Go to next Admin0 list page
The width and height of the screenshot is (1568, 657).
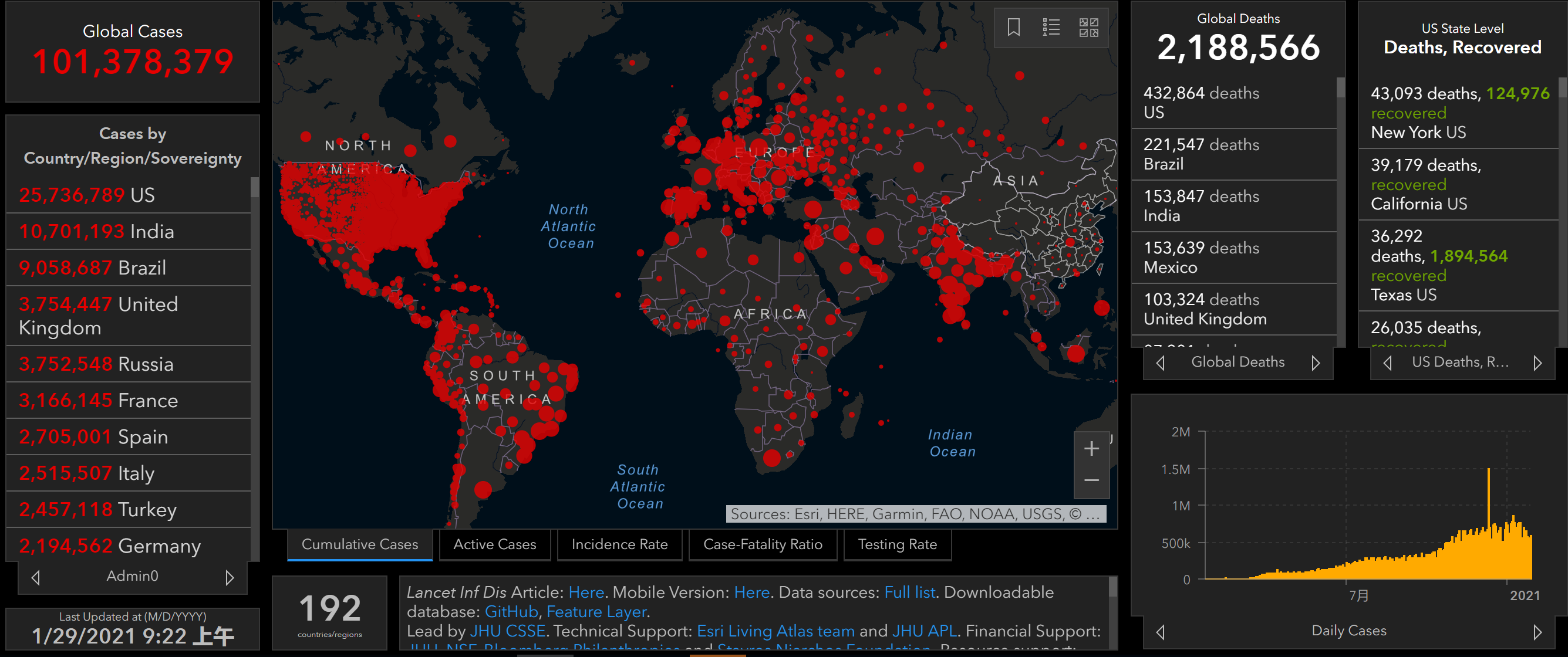pyautogui.click(x=230, y=577)
